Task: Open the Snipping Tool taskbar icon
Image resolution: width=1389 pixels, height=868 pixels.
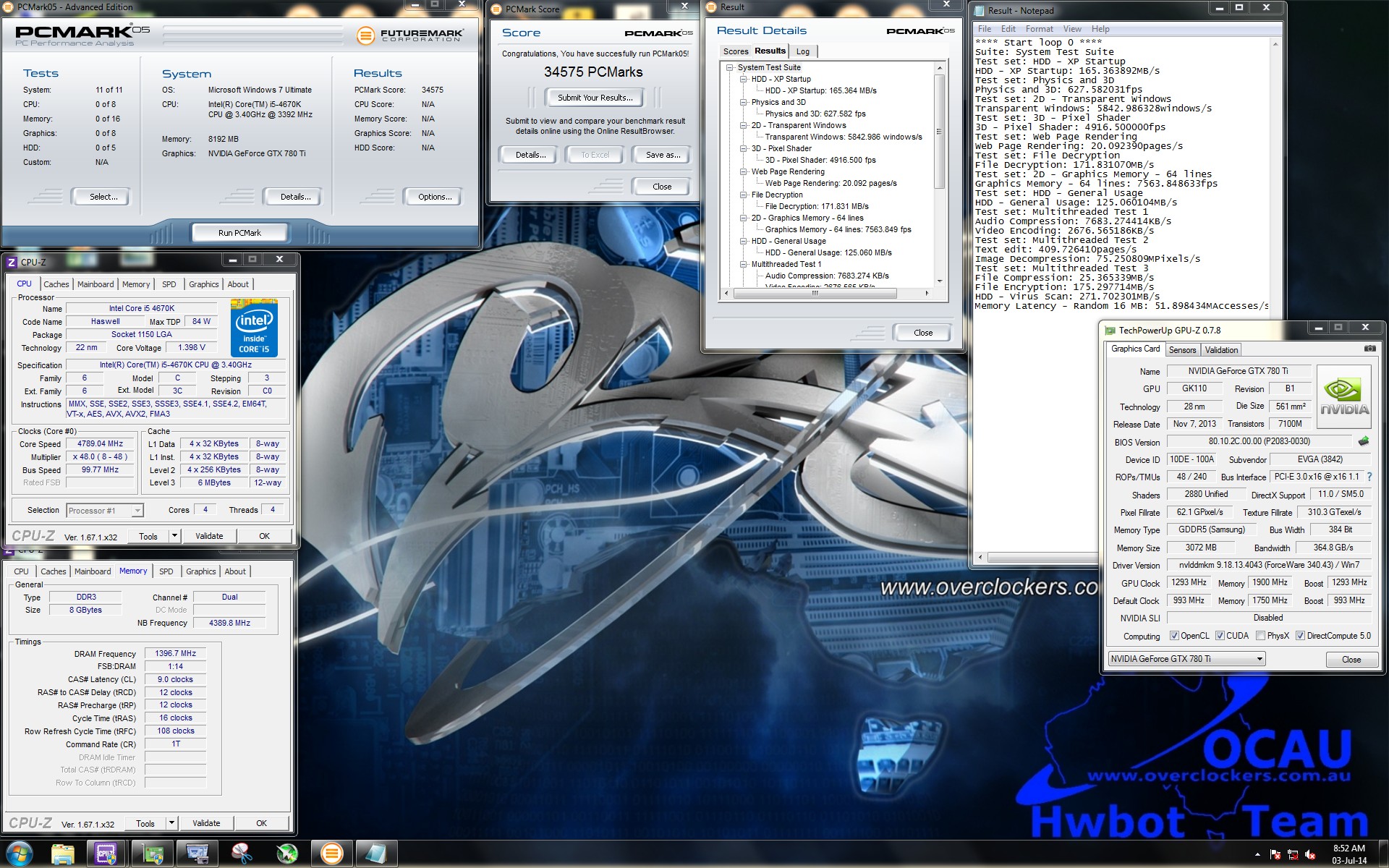Action: [x=242, y=854]
